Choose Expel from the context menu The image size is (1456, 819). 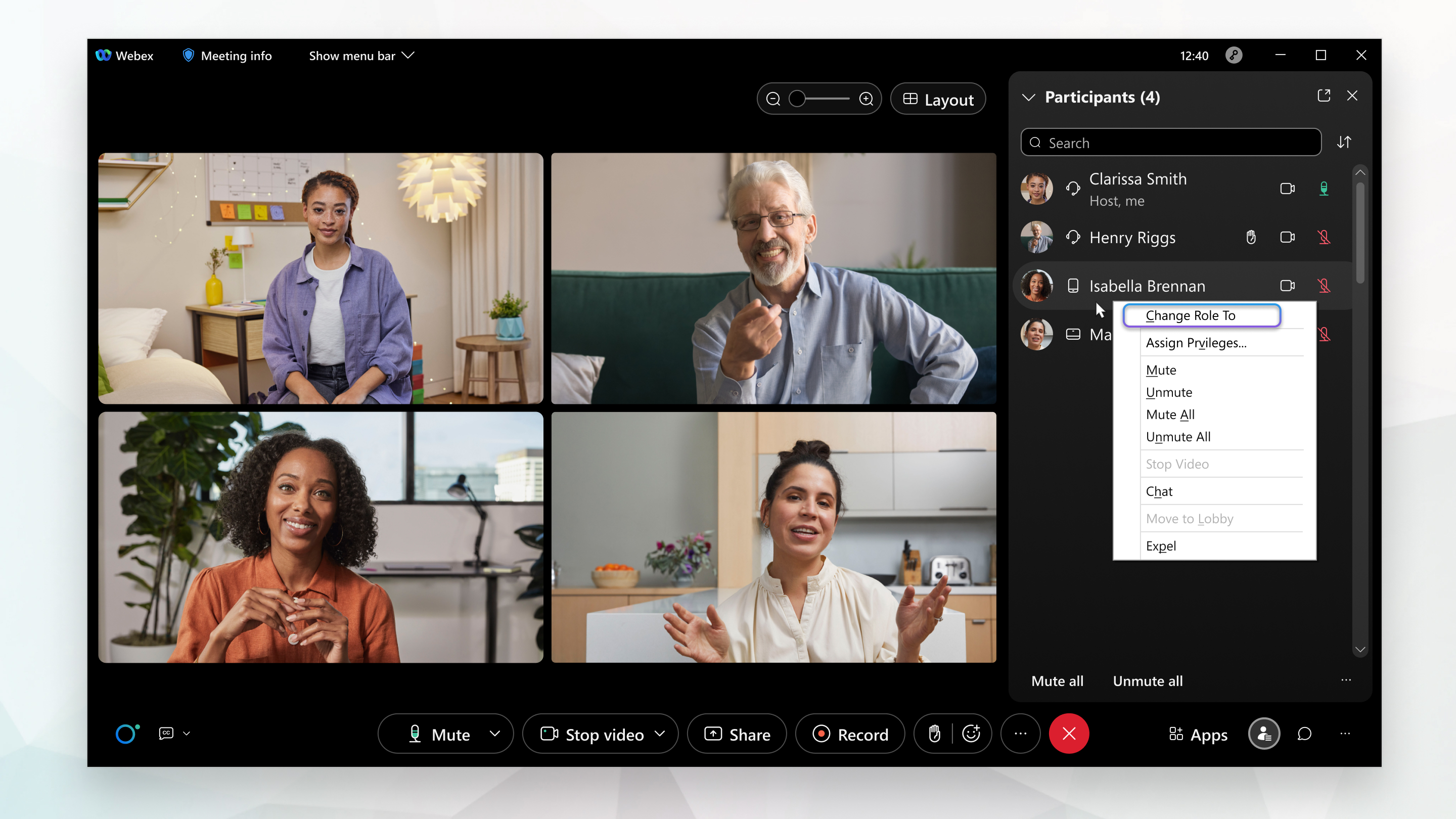[x=1160, y=546]
